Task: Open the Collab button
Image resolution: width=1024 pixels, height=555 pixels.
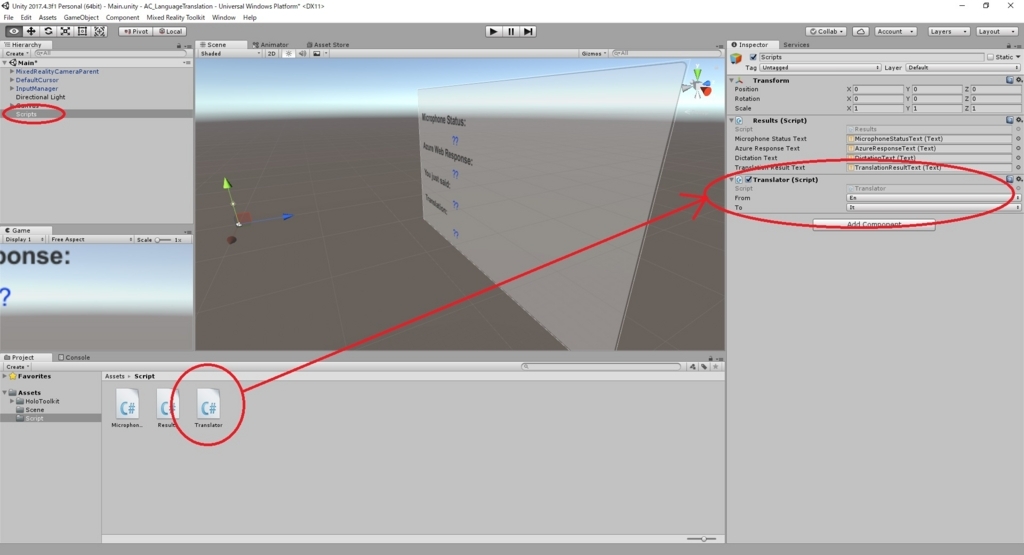Action: (x=827, y=31)
